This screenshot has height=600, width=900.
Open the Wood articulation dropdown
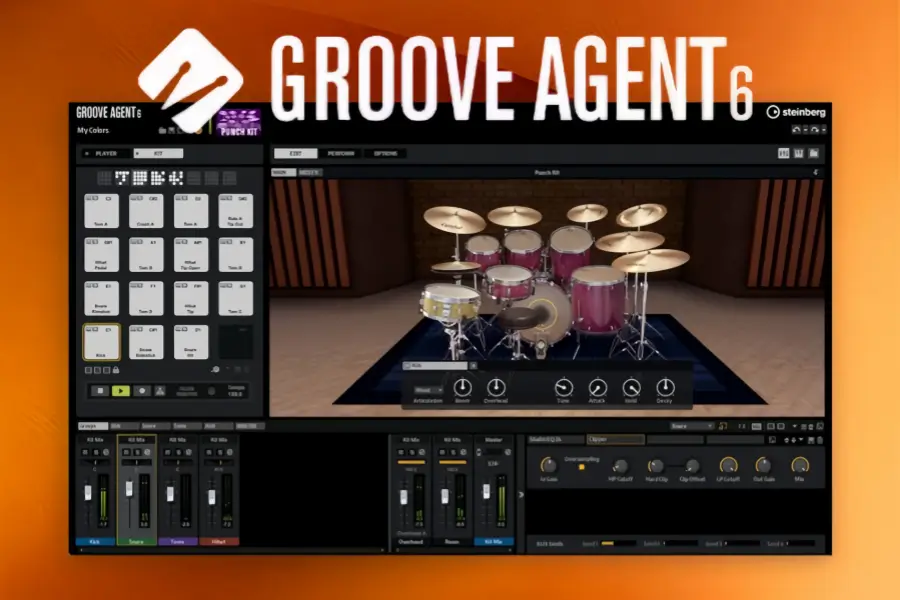[428, 390]
